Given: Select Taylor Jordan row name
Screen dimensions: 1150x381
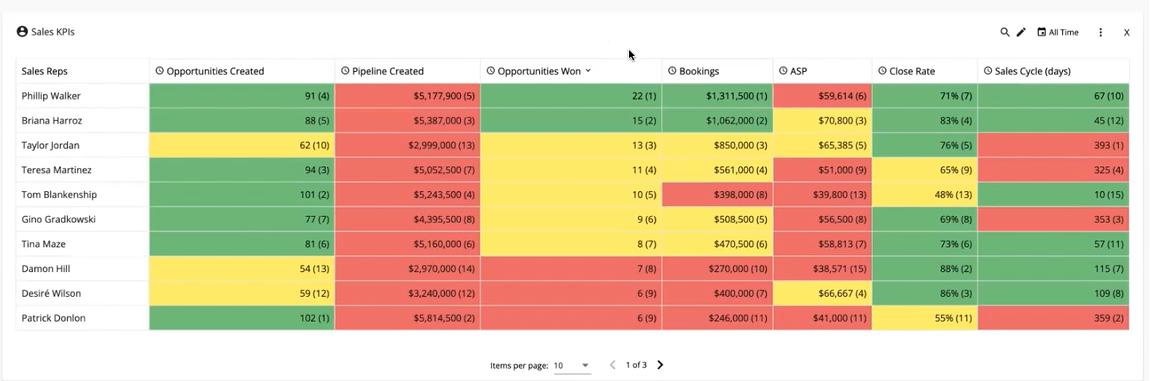Looking at the screenshot, I should click(51, 145).
